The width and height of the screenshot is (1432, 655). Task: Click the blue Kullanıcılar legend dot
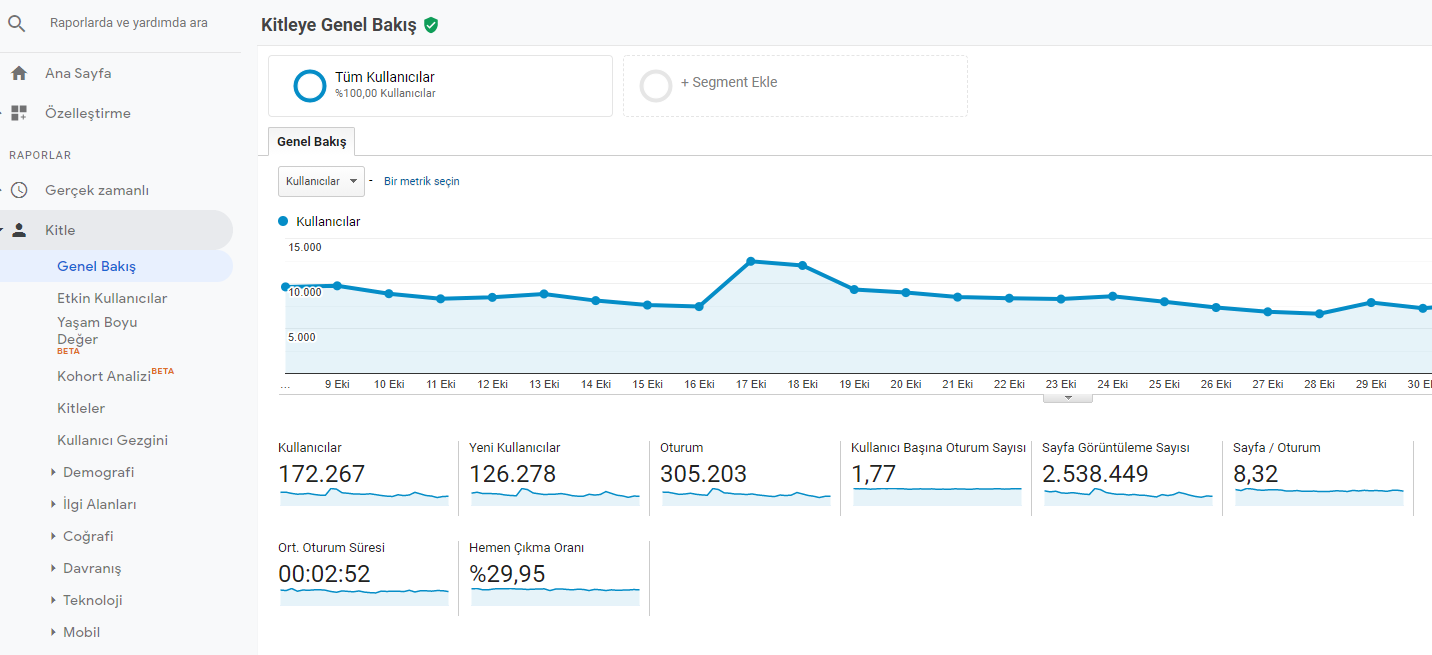point(283,221)
